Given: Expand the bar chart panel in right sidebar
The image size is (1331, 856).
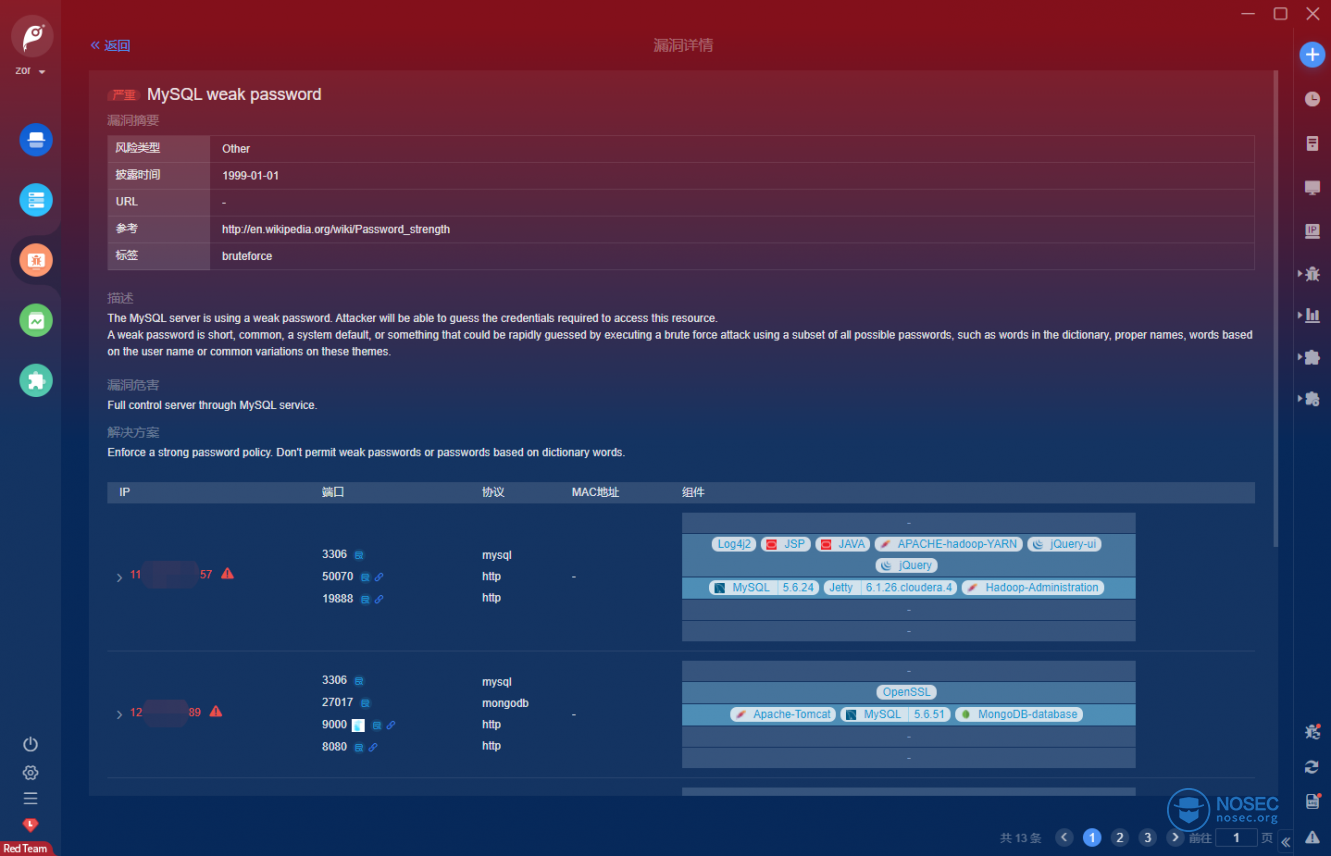Looking at the screenshot, I should (1310, 315).
